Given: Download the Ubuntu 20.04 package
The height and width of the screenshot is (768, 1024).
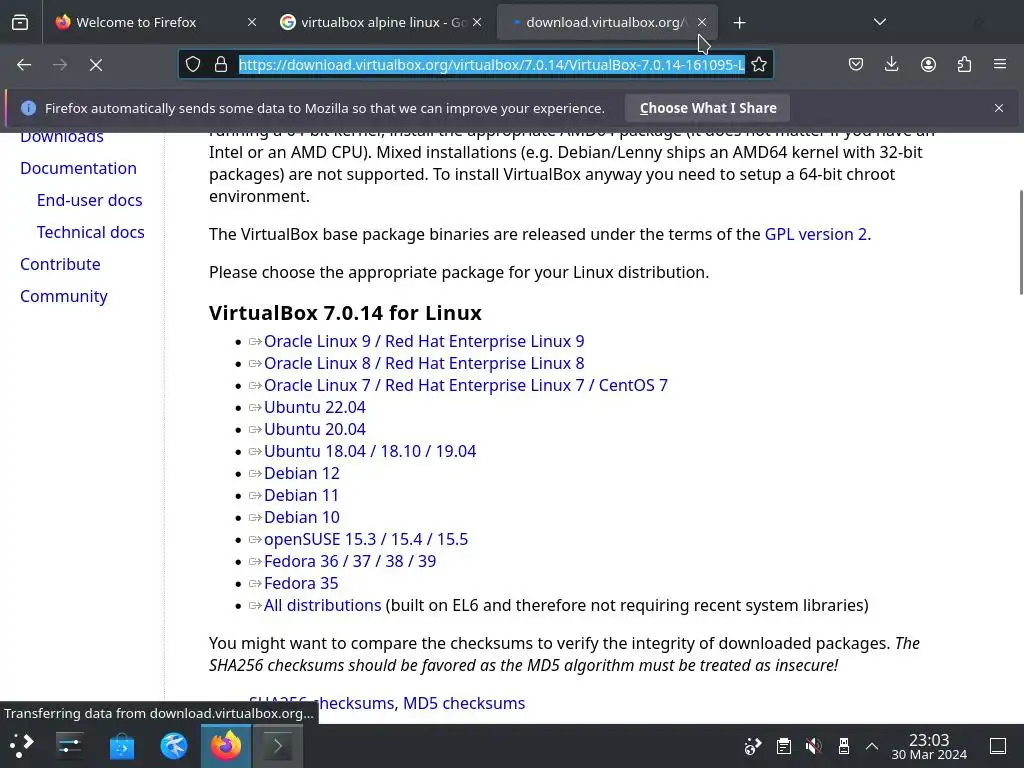Looking at the screenshot, I should pyautogui.click(x=315, y=430).
